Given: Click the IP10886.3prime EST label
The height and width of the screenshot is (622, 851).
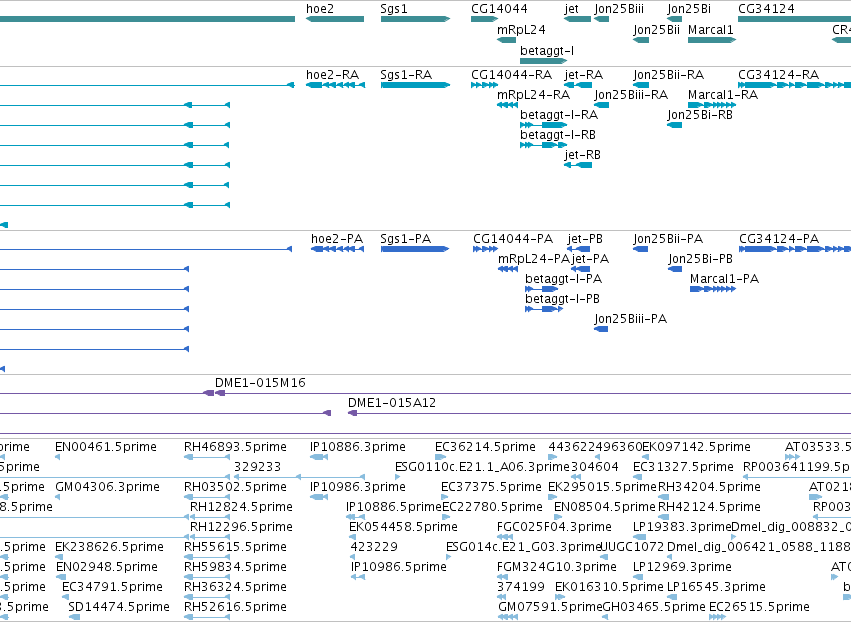Looking at the screenshot, I should 358,447.
